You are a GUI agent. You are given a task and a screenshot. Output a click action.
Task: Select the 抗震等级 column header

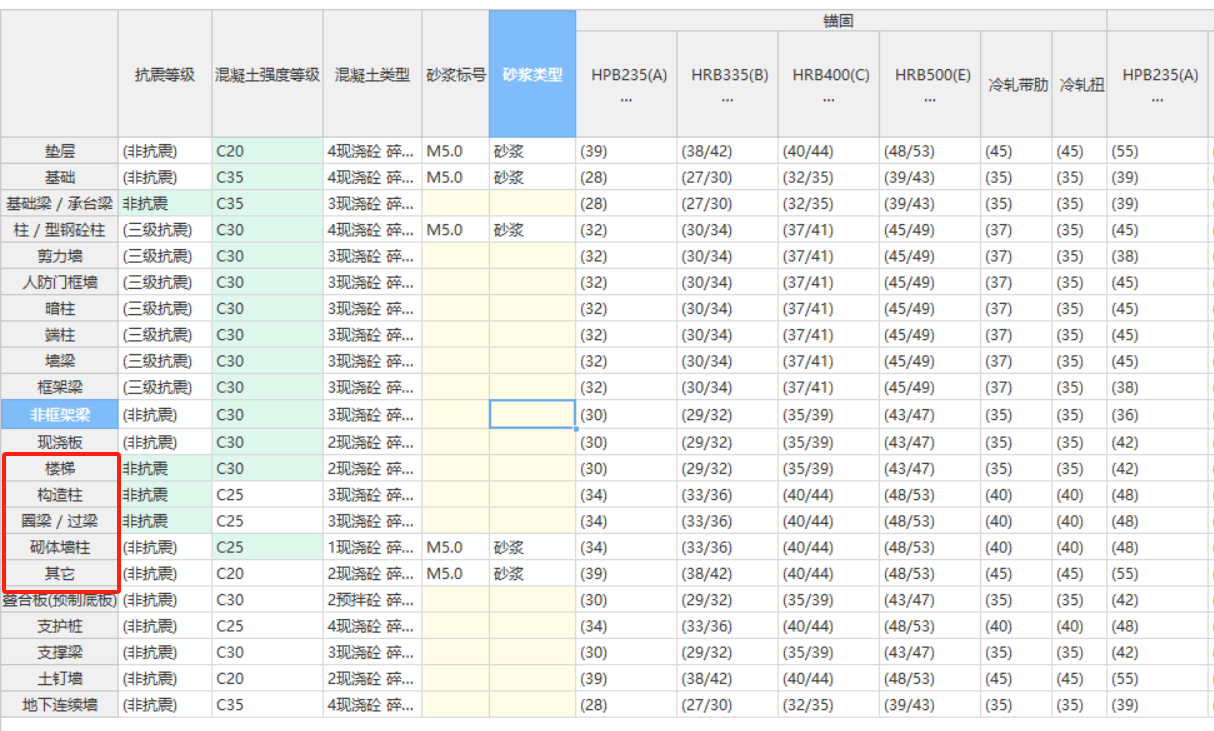coord(165,74)
